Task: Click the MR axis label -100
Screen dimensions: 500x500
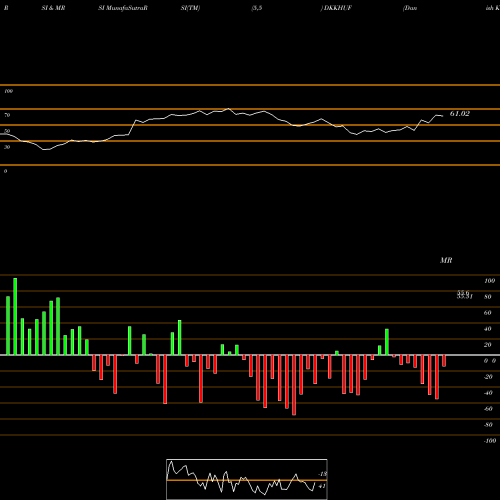Action: coord(489,441)
